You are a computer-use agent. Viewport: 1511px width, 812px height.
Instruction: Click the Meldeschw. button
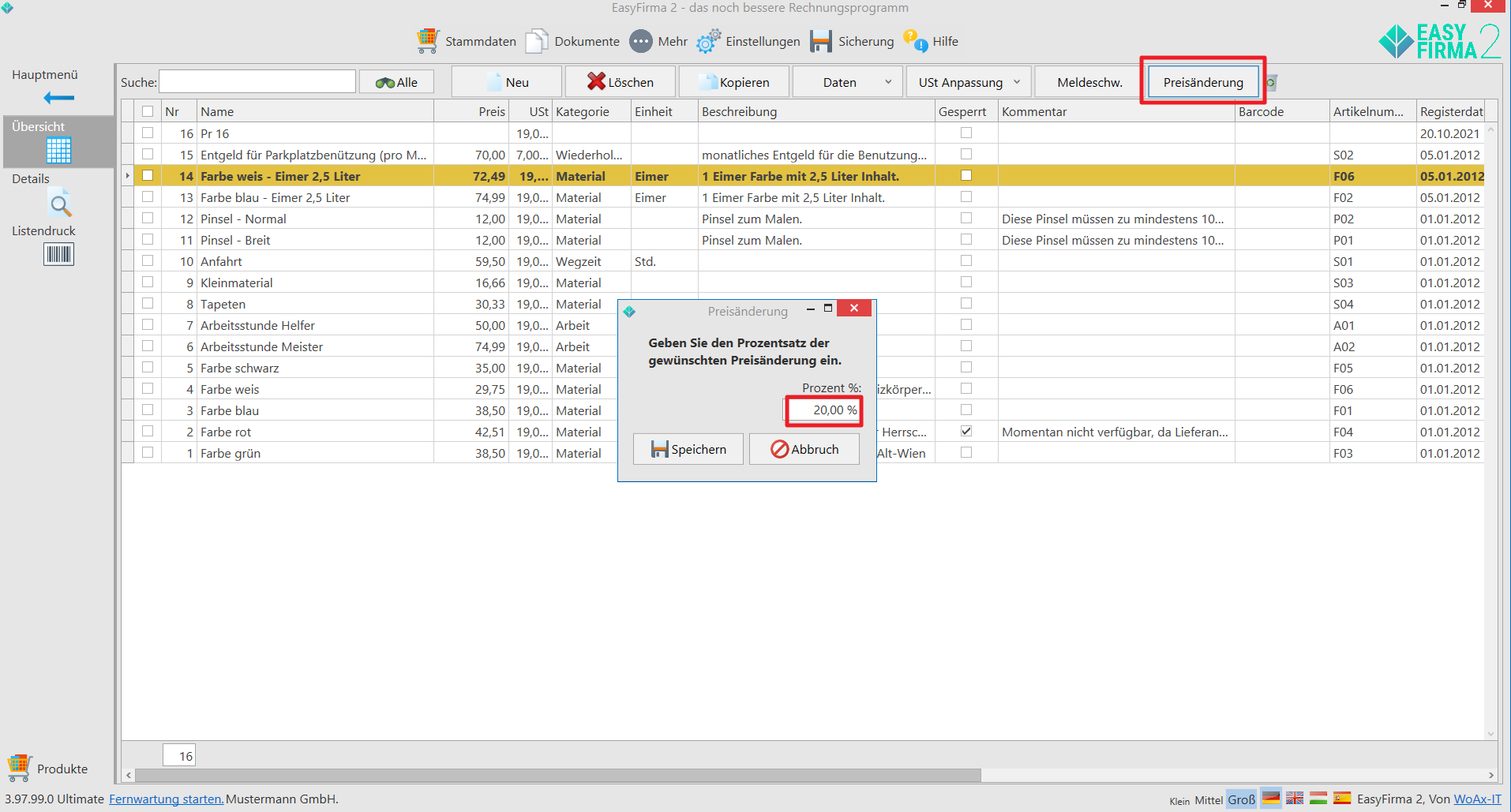pyautogui.click(x=1089, y=82)
